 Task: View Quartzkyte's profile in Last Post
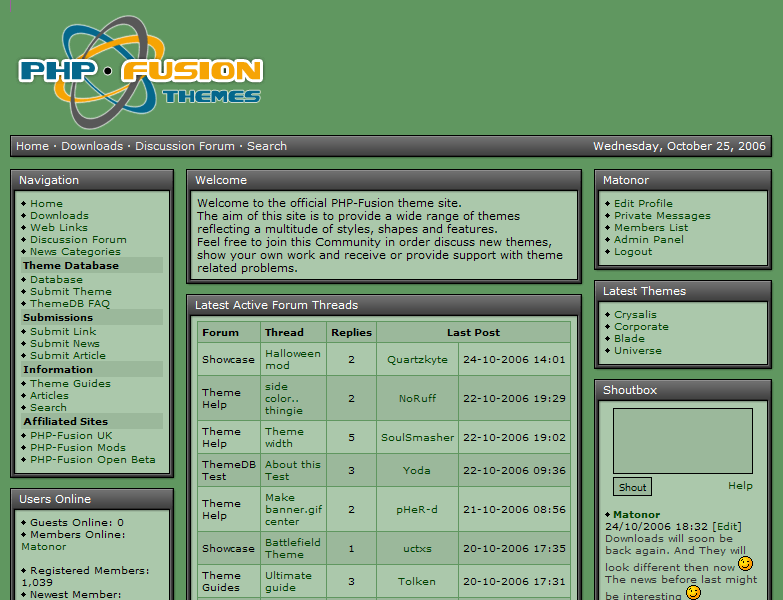[417, 359]
